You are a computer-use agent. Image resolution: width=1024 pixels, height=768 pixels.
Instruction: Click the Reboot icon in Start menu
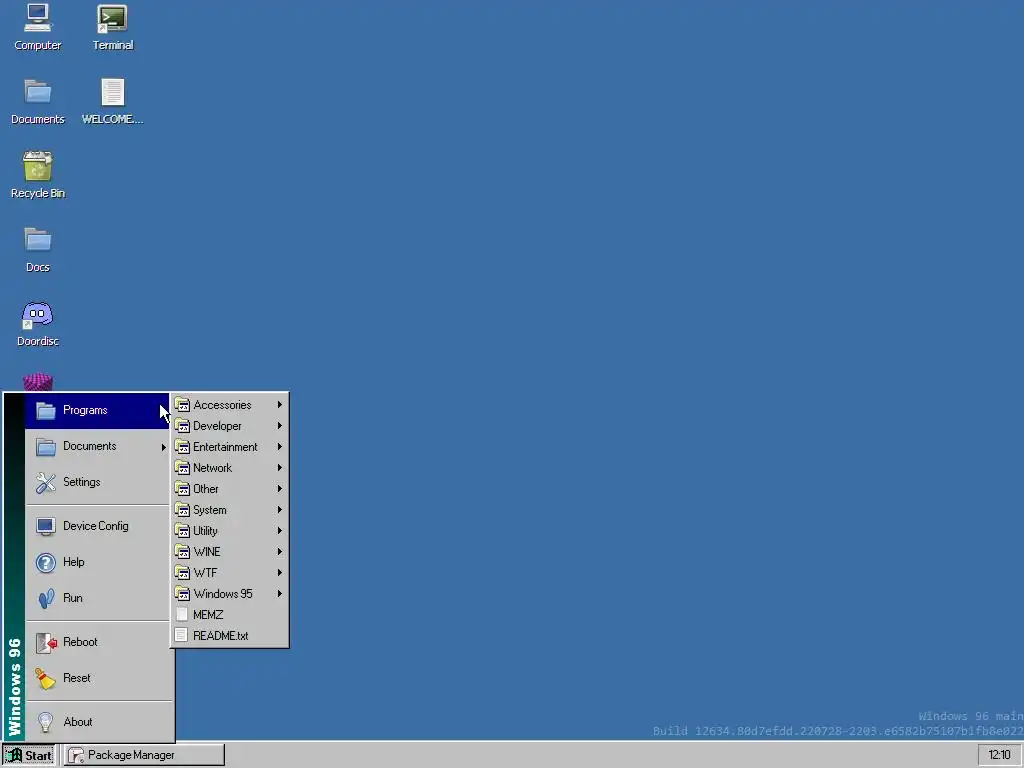46,643
